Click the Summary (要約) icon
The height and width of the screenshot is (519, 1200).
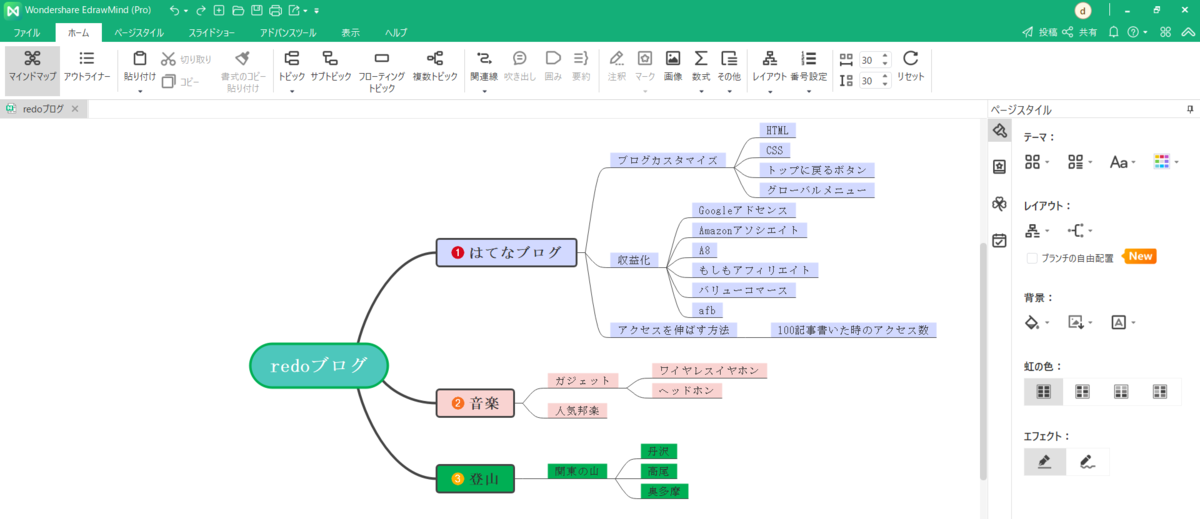pyautogui.click(x=581, y=59)
